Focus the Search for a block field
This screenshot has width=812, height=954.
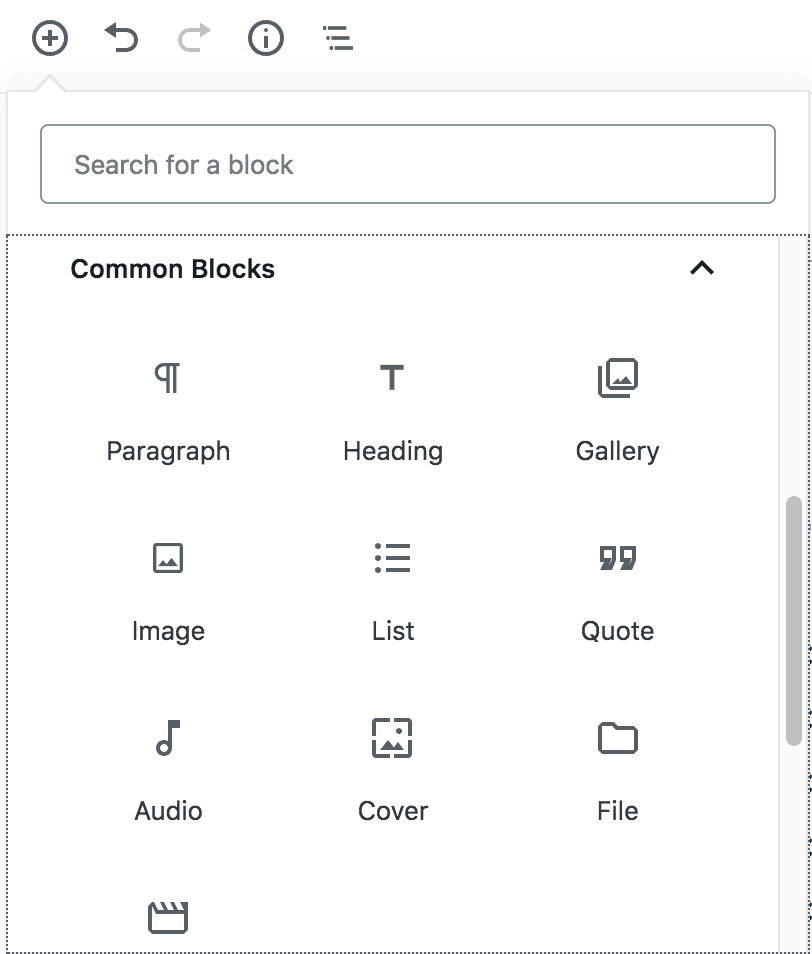pos(408,164)
